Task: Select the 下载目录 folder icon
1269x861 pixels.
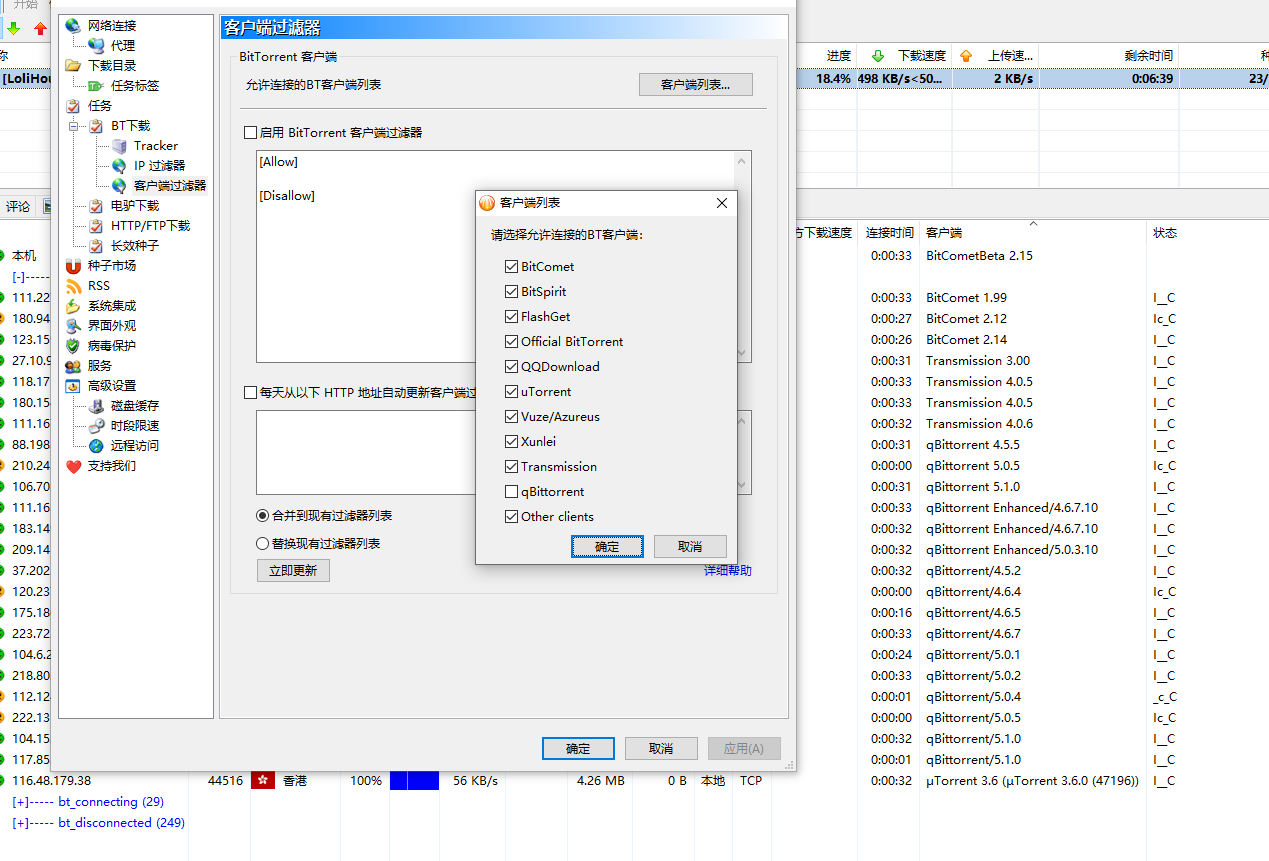Action: coord(73,65)
